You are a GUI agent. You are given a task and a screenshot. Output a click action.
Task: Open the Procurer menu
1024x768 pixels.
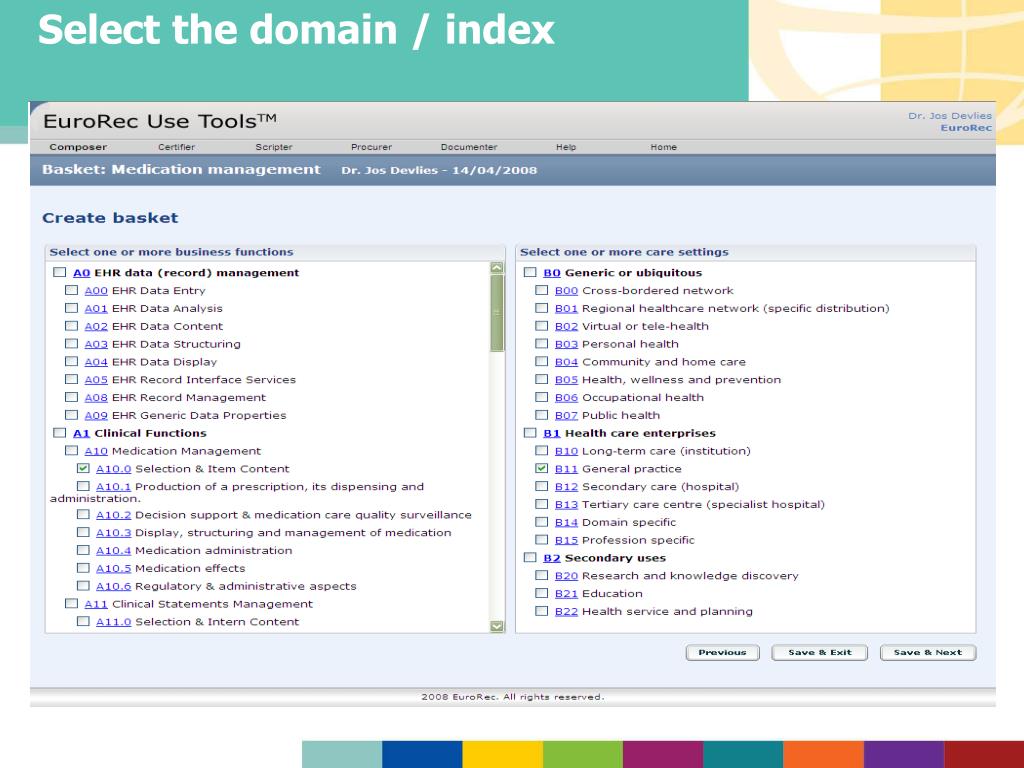point(372,147)
